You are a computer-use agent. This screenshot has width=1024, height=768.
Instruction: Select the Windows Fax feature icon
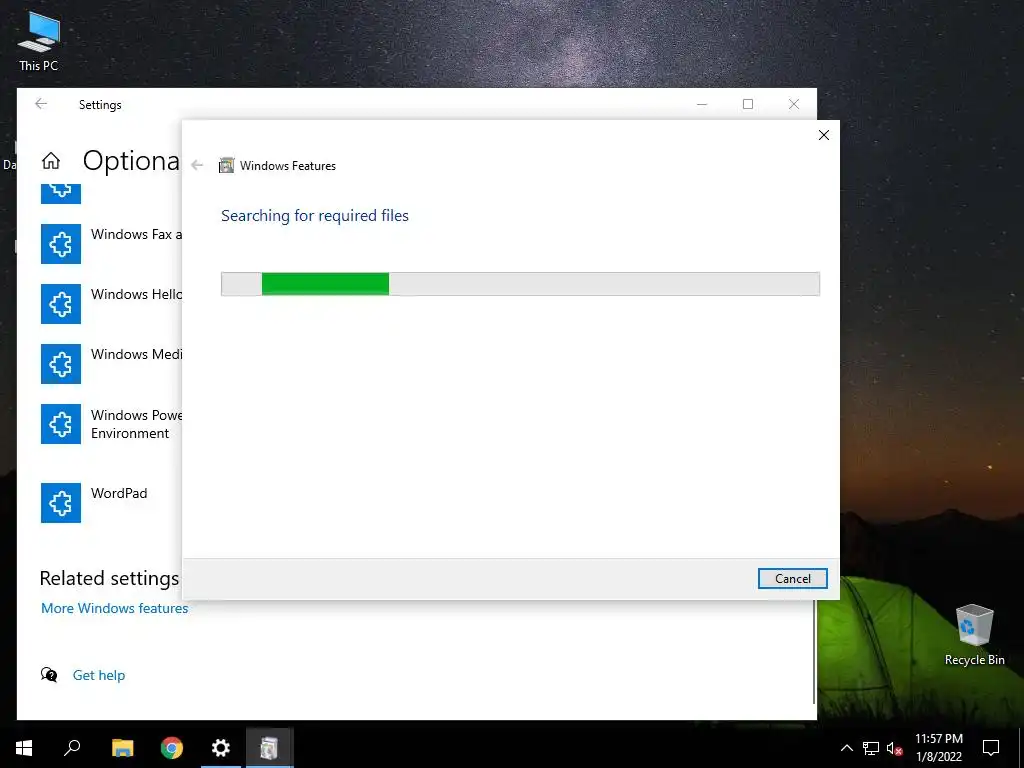pyautogui.click(x=61, y=244)
